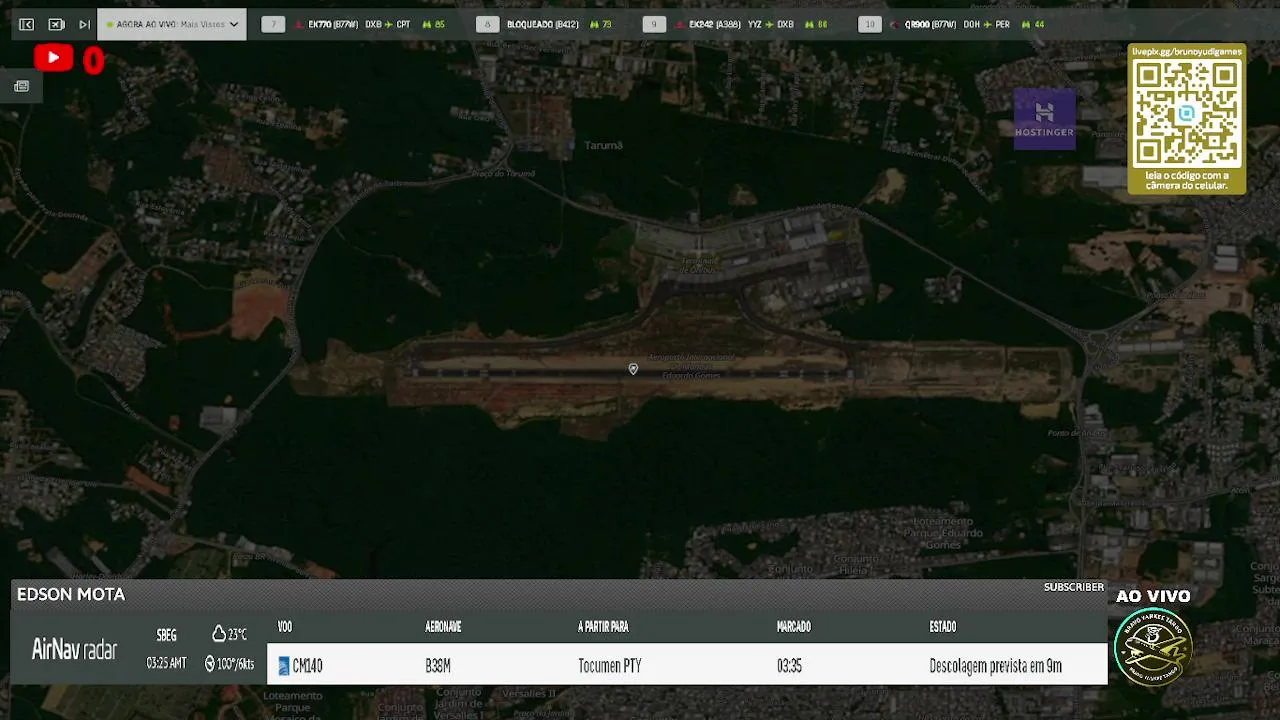Click the binoculars viewer count 88
1280x720 pixels.
pos(816,24)
